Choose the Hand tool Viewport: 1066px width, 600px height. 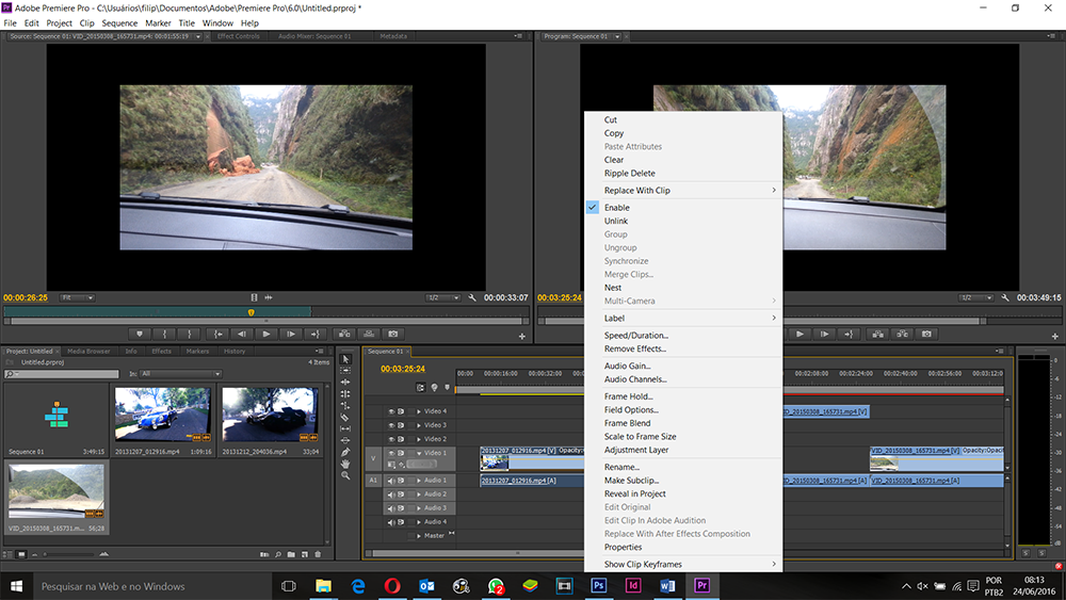[x=345, y=464]
